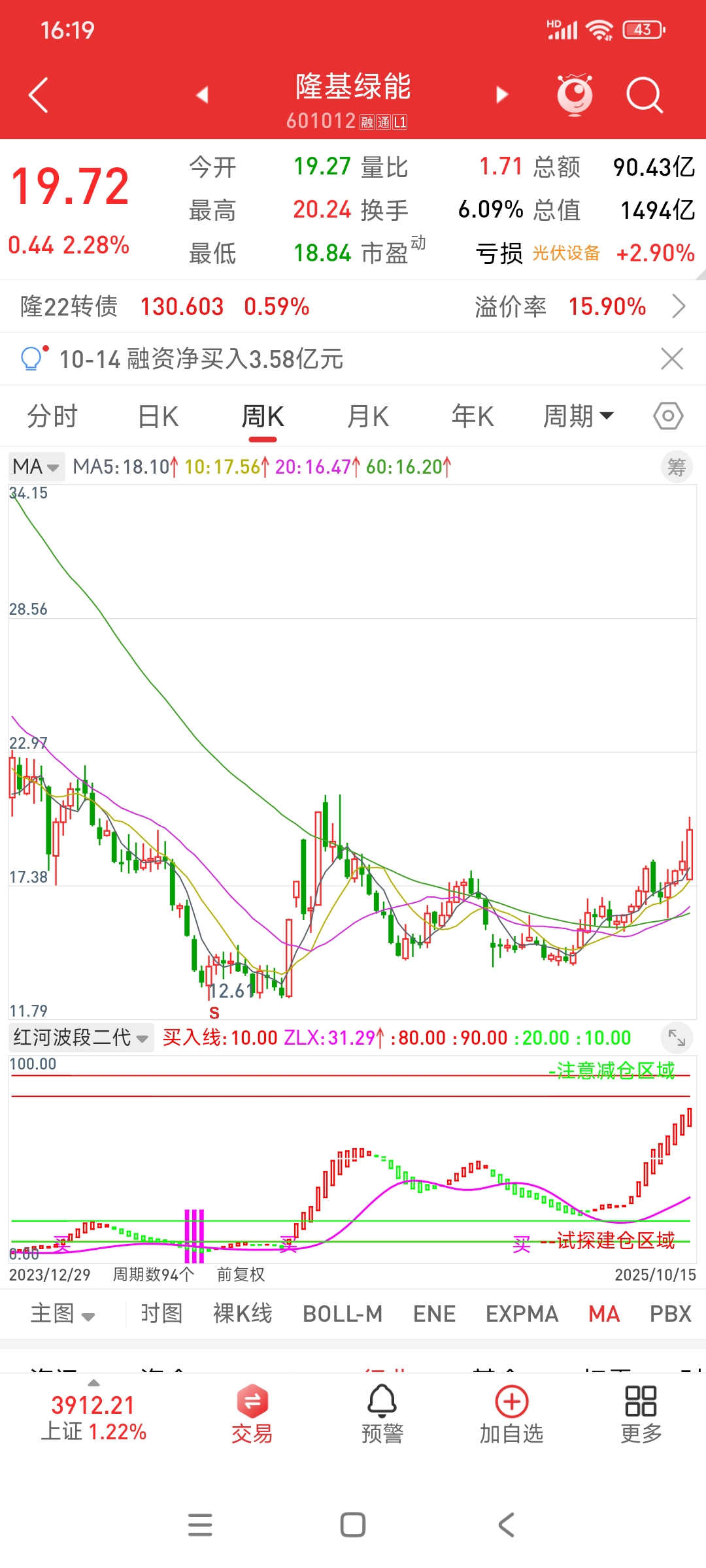Open the 周期 period dropdown
The width and height of the screenshot is (706, 1568).
pos(579,416)
